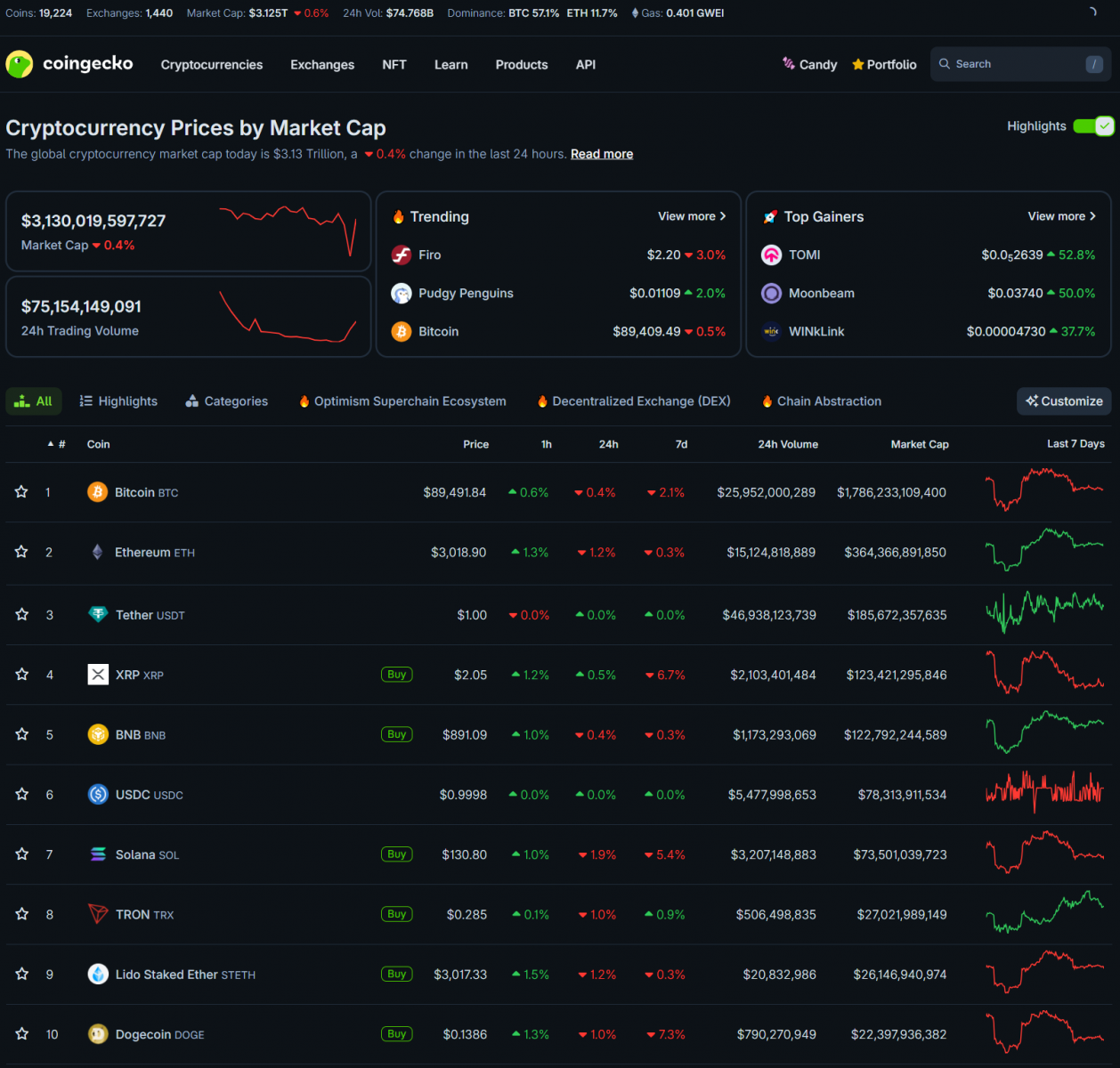Sort the table by the # column
Screen dimensions: 1120x1068
tap(58, 444)
